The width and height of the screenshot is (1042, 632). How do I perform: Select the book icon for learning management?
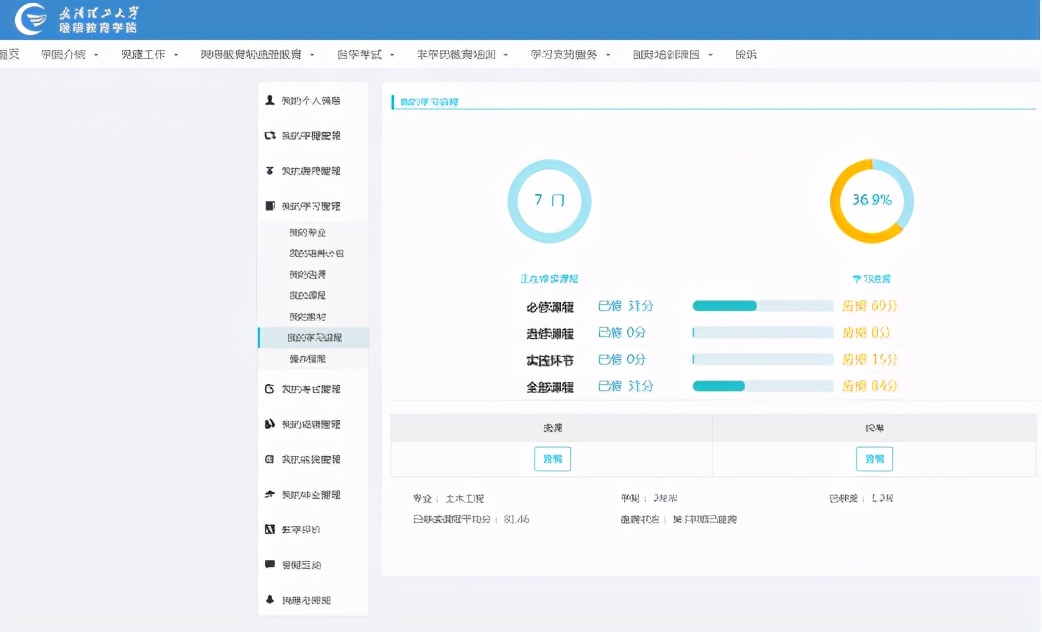click(x=268, y=206)
